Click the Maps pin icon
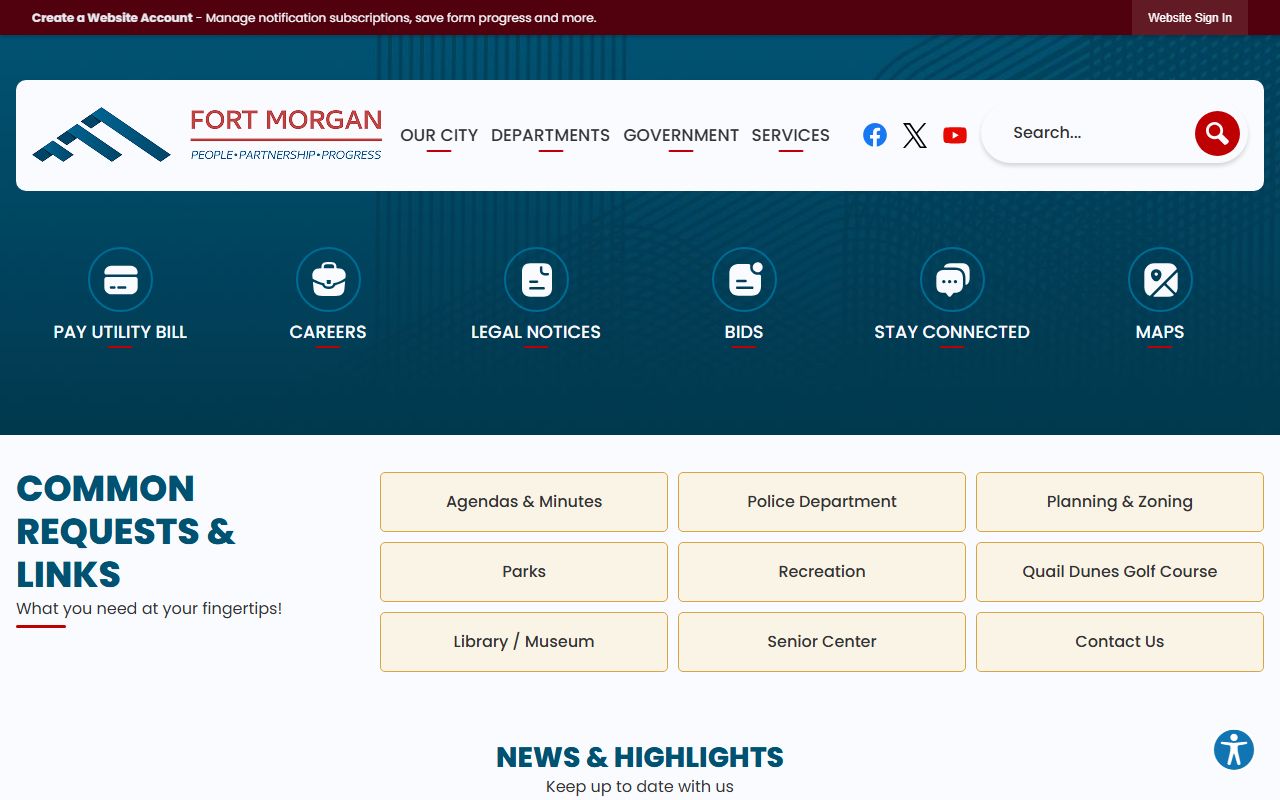 pos(1160,280)
